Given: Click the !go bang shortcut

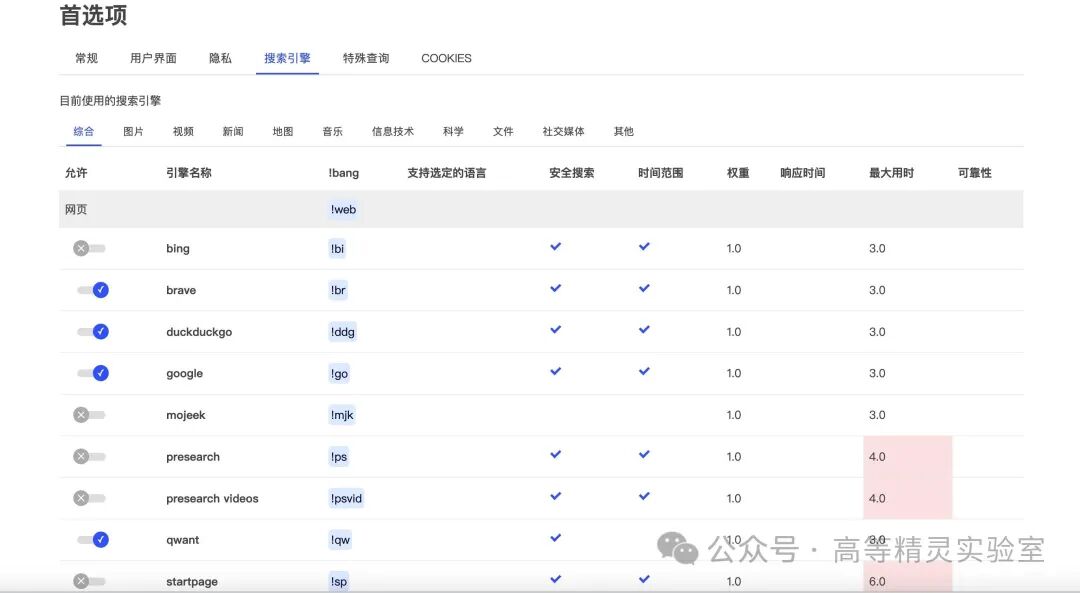Looking at the screenshot, I should coord(340,373).
